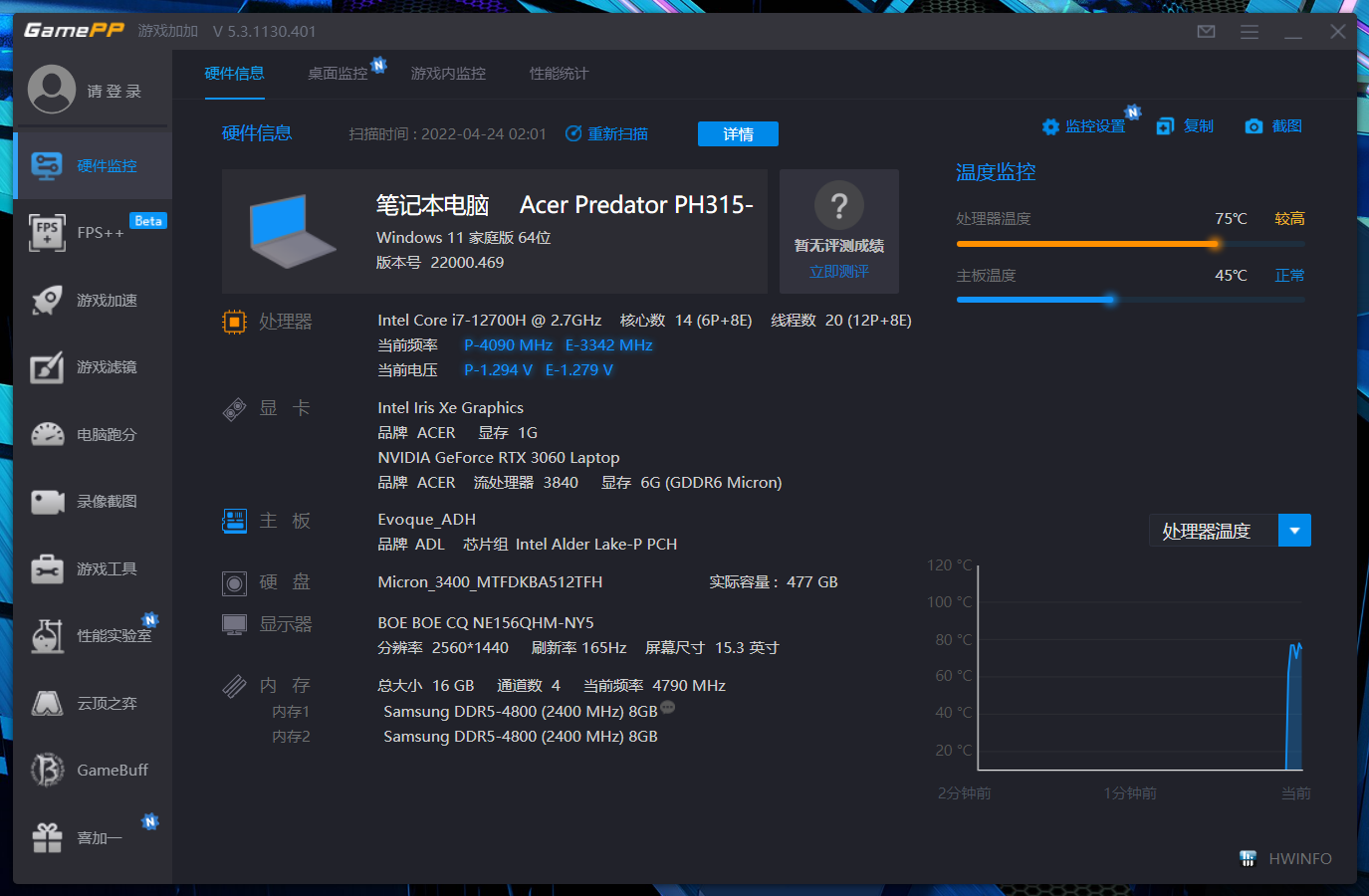
Task: Click the 监控设置 gear icon
Action: pos(1050,126)
